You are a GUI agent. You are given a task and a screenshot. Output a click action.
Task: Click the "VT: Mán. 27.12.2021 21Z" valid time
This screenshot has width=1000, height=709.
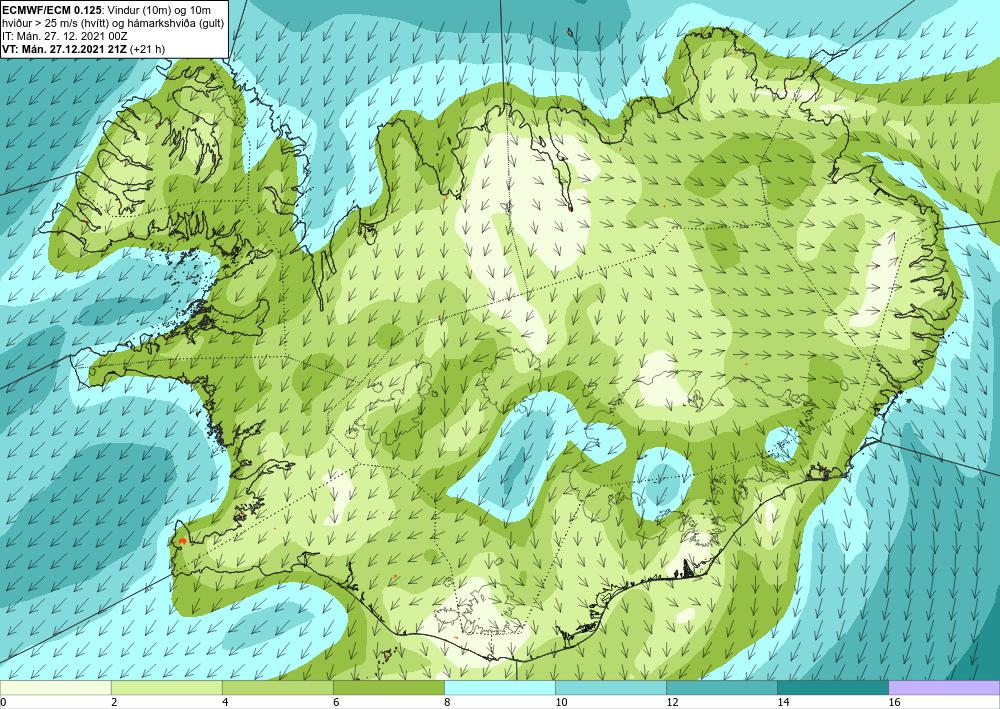point(64,49)
